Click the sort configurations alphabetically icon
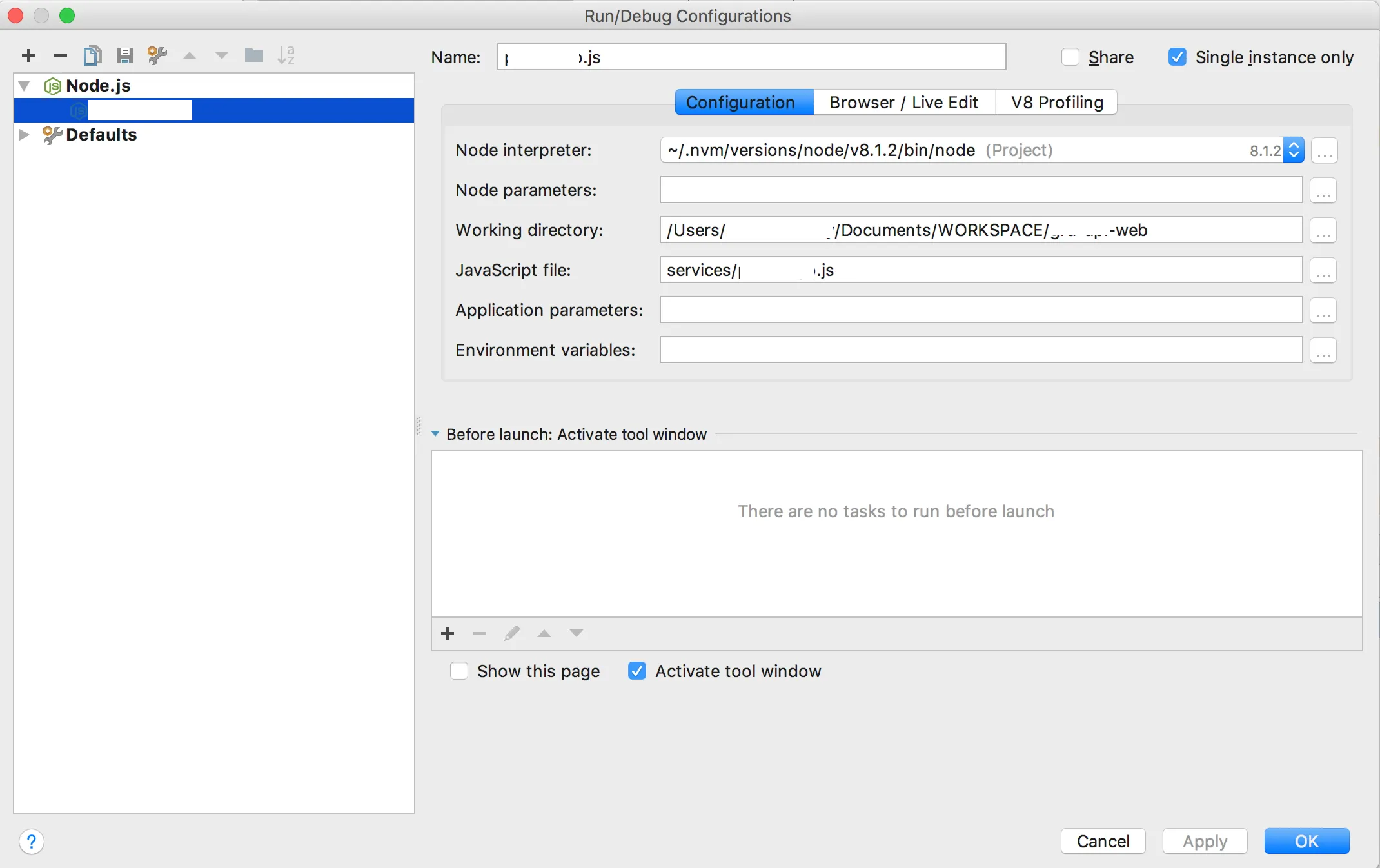 286,55
